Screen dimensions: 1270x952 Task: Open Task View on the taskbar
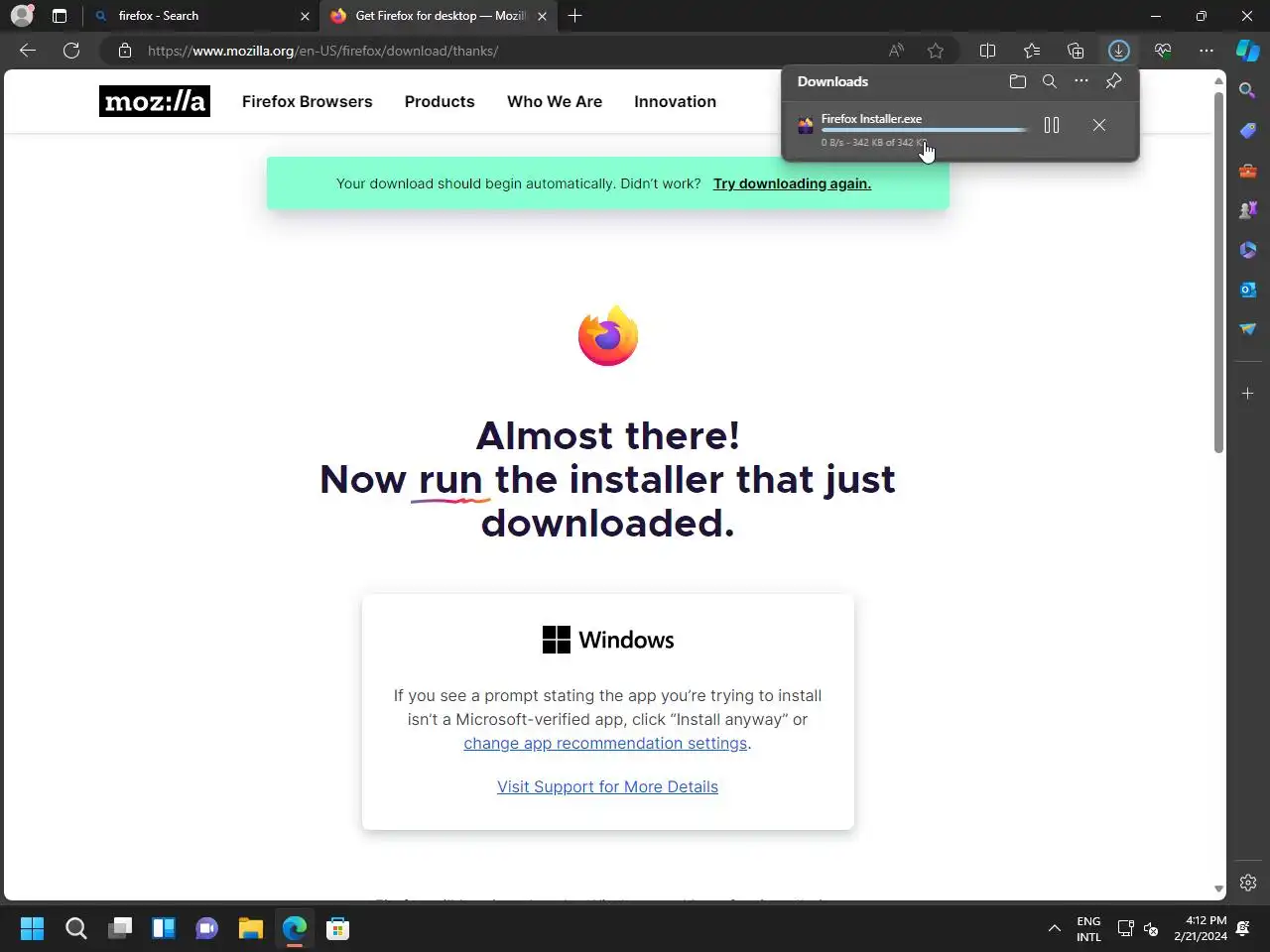(120, 928)
